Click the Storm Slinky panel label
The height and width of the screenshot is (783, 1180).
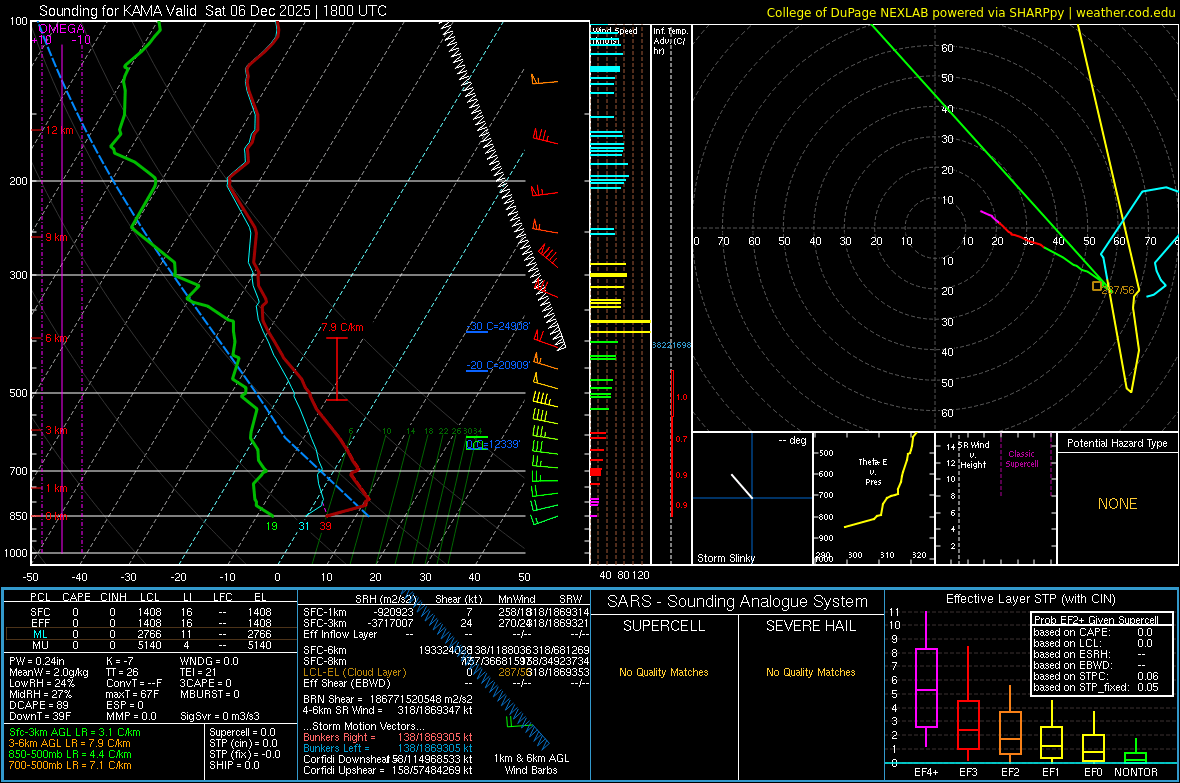[x=725, y=558]
